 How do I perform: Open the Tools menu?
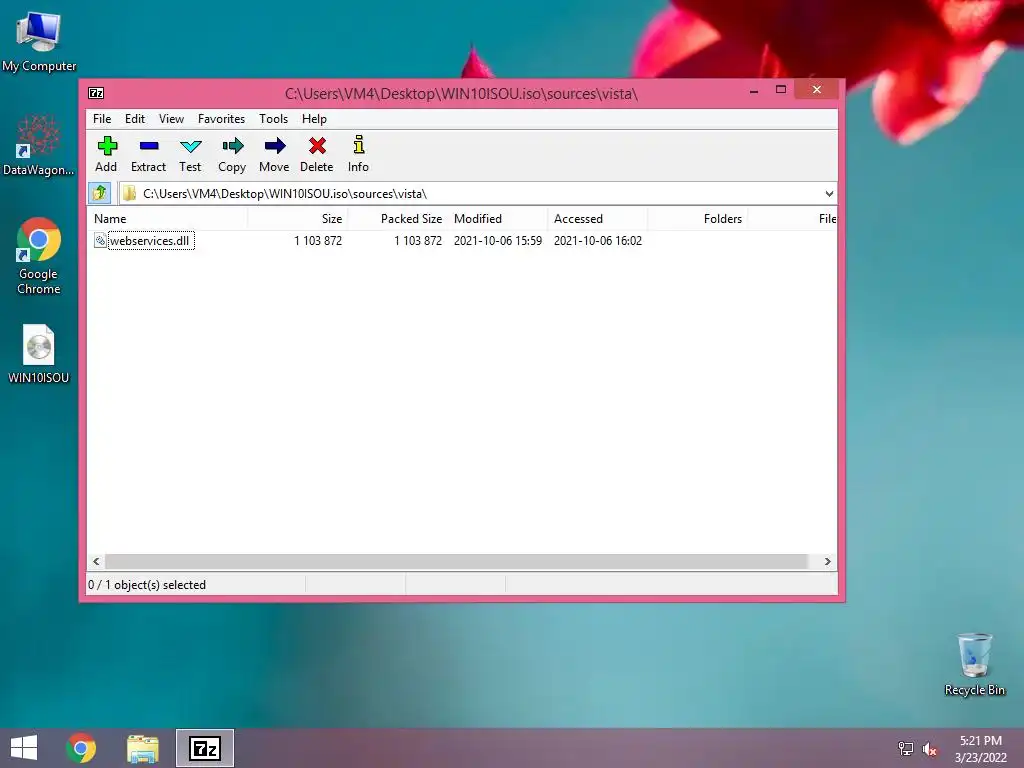coord(274,119)
